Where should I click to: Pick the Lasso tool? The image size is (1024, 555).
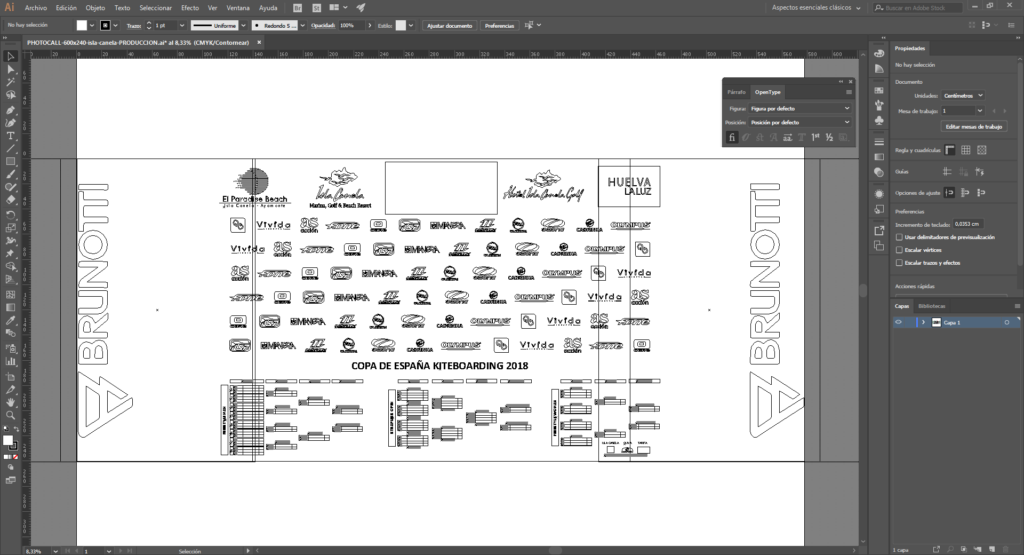(10, 95)
